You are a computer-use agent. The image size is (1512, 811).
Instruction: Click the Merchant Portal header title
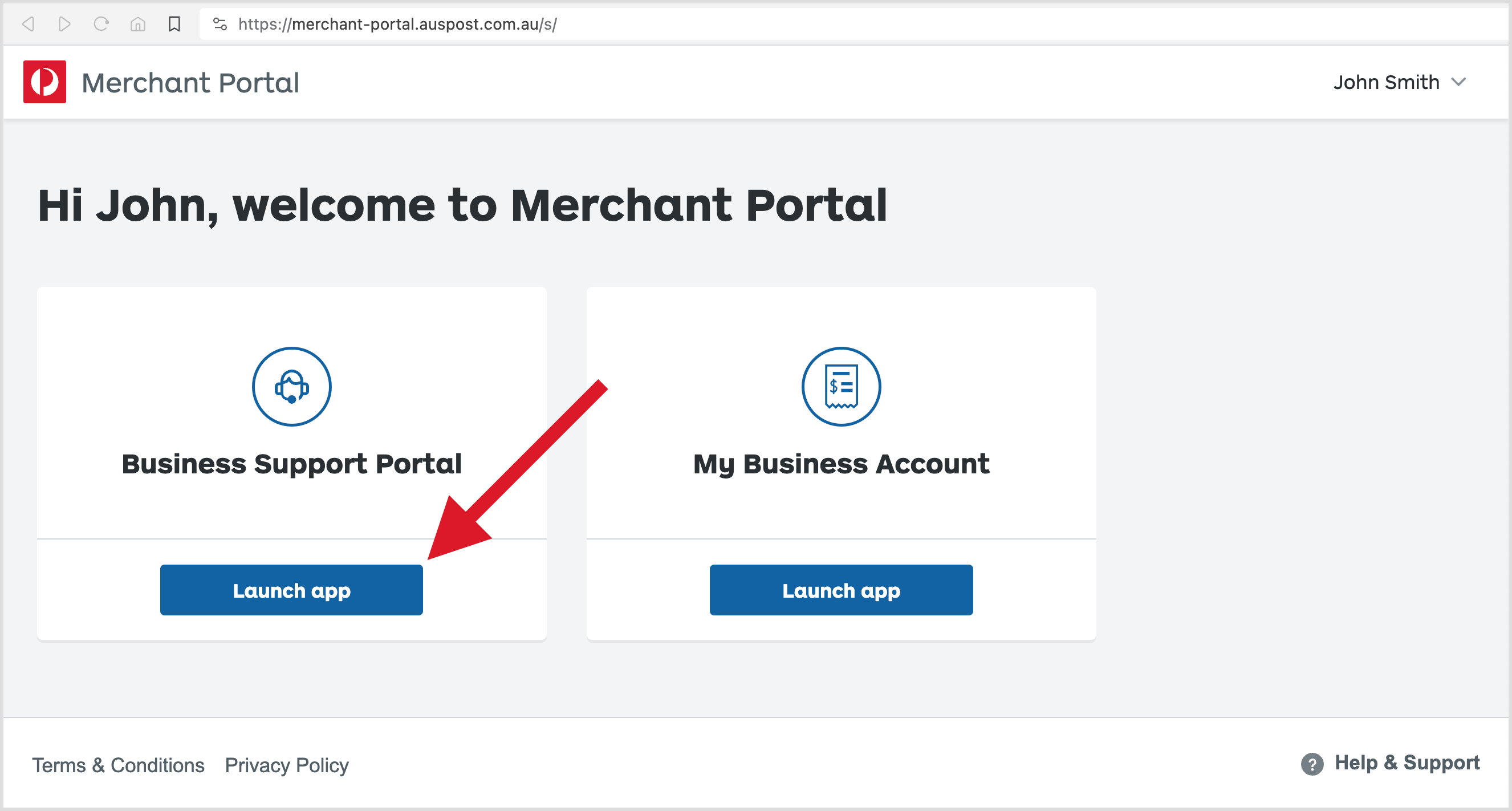point(191,82)
